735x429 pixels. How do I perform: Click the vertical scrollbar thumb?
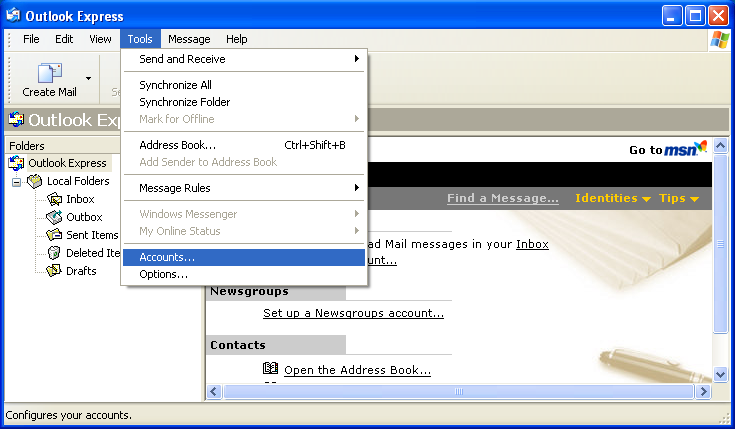(720, 244)
